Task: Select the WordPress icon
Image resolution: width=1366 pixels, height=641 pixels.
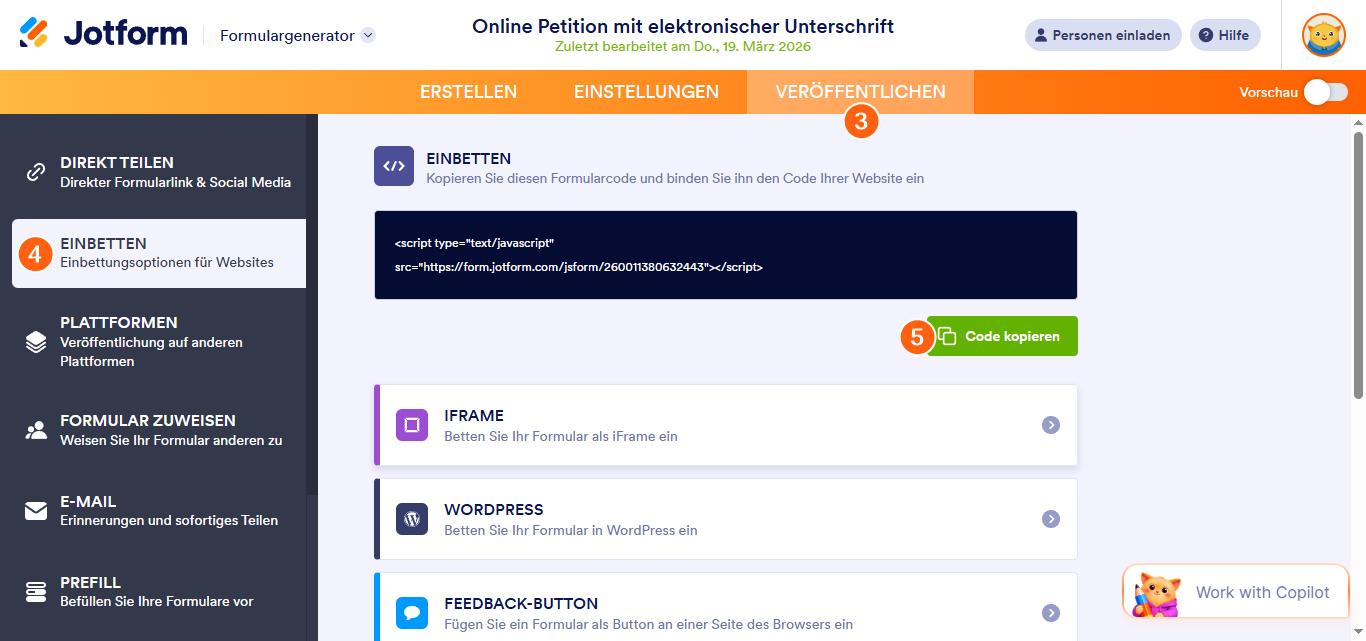Action: (411, 518)
